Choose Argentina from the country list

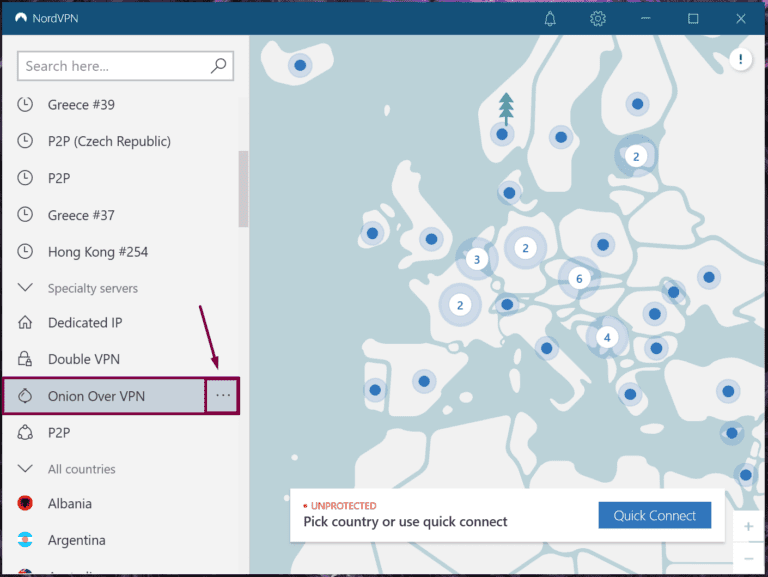tap(76, 540)
